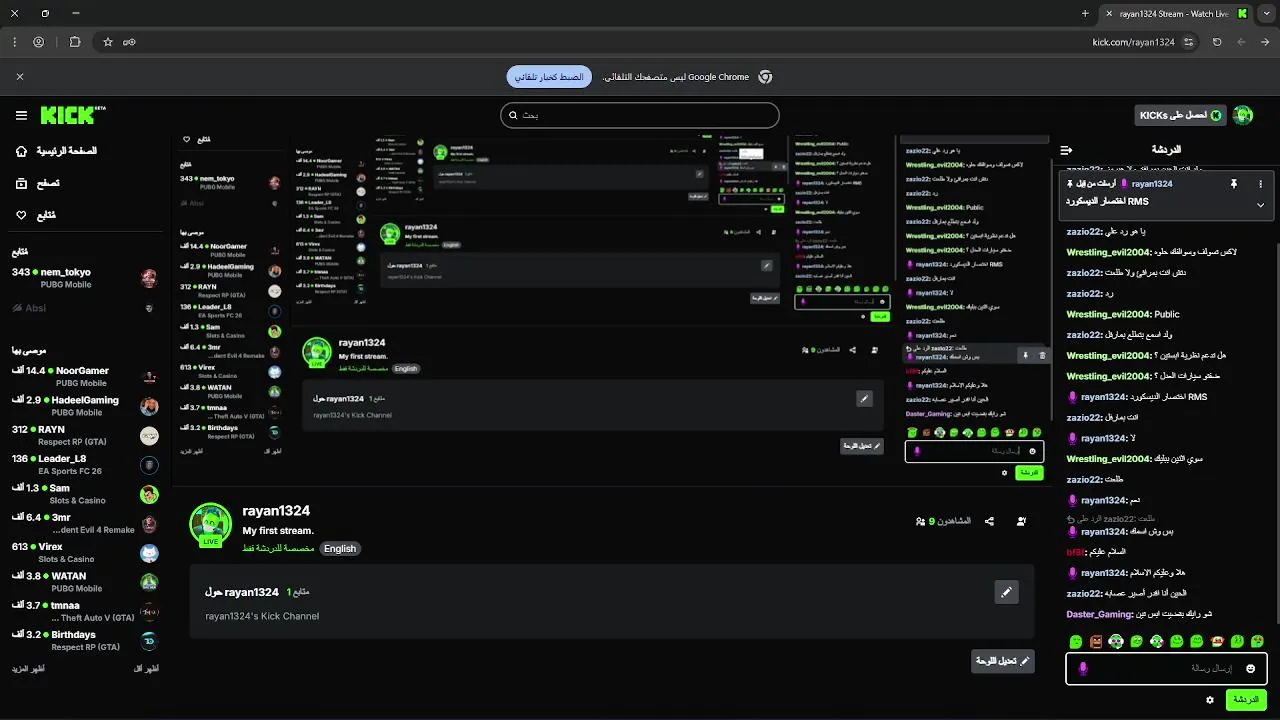Open Chrome extensions puzzle icon
The width and height of the screenshot is (1280, 720).
point(75,42)
